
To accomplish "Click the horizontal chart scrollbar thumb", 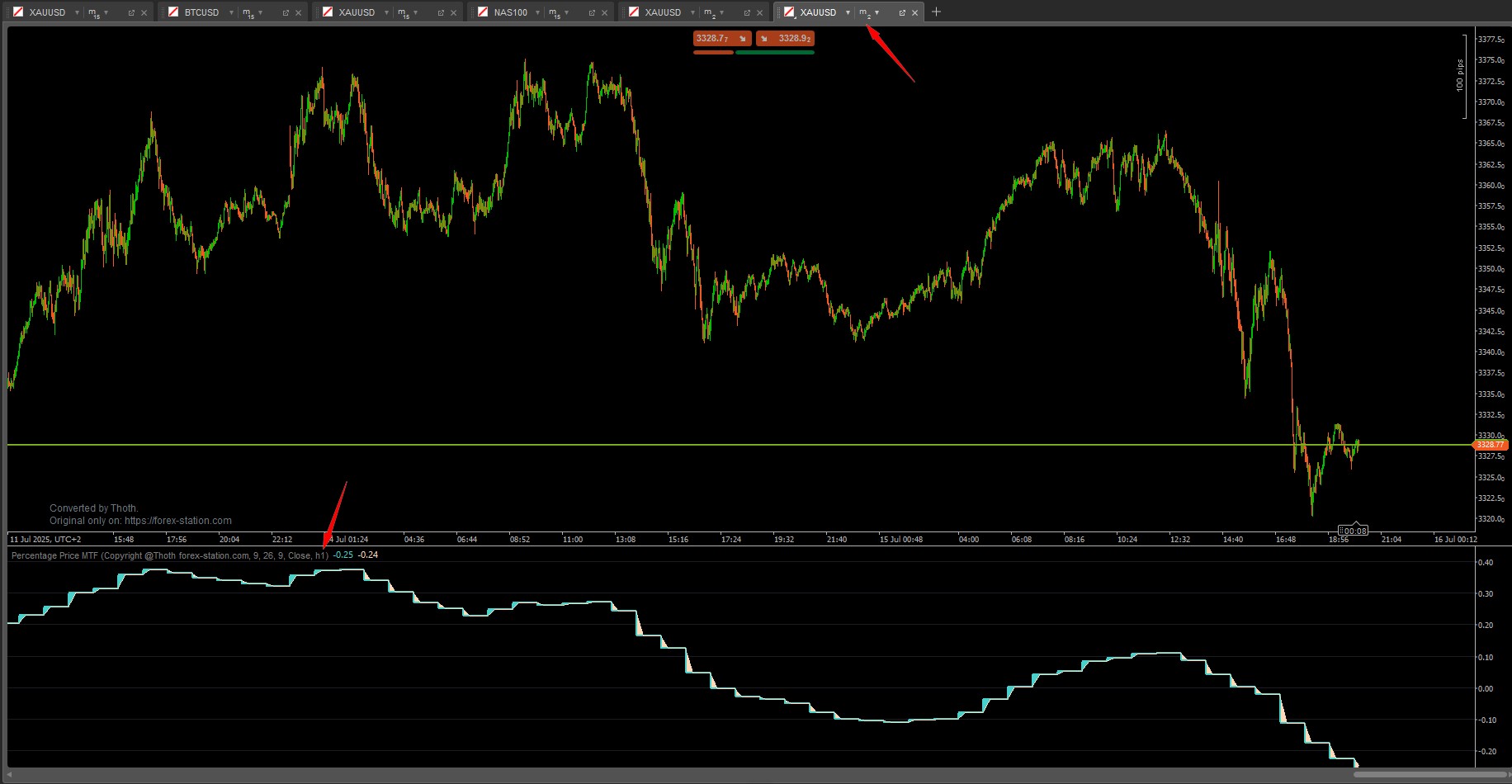I will point(1429,774).
